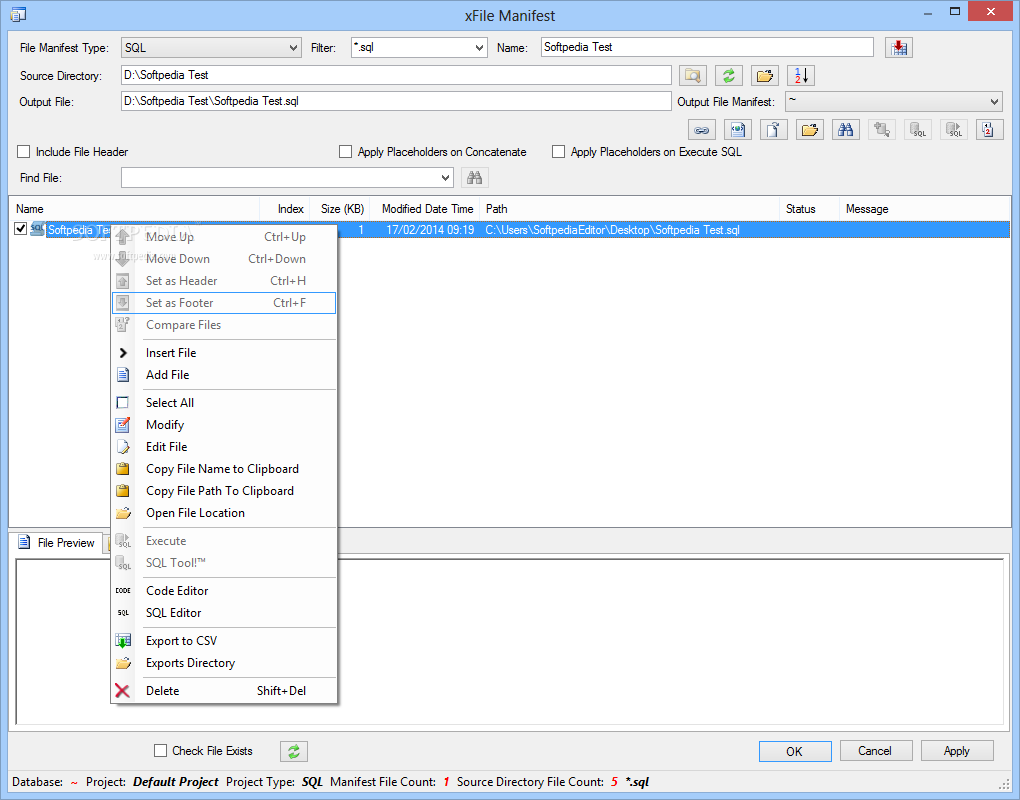This screenshot has height=800, width=1020.
Task: Click the binoculars icon in lower toolbar
Action: (x=846, y=129)
